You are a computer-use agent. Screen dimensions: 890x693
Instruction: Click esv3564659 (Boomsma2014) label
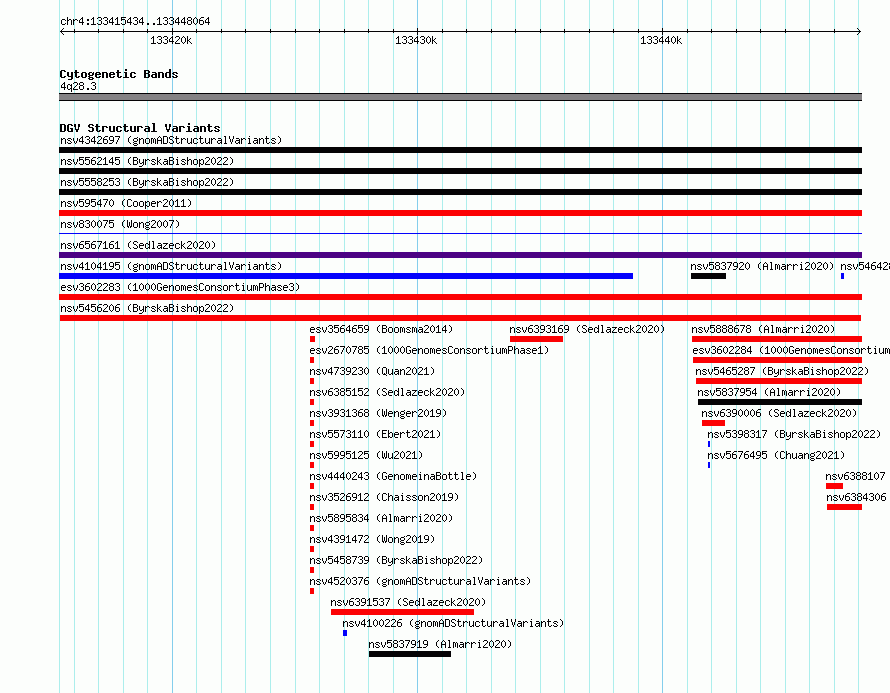381,329
